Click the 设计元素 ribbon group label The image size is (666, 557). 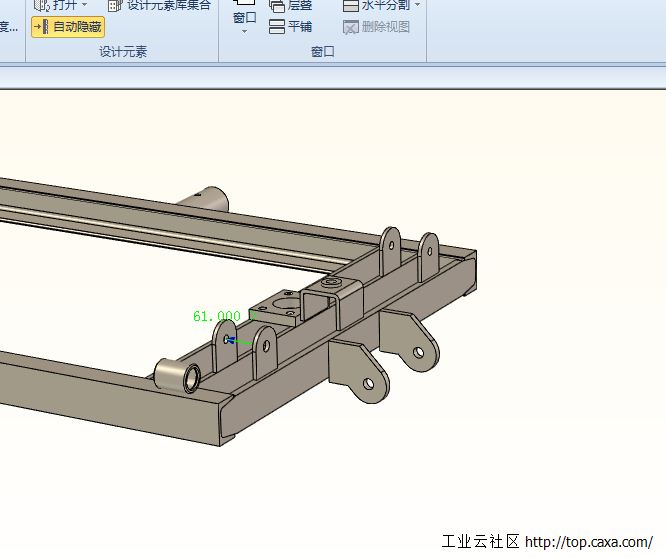point(122,52)
